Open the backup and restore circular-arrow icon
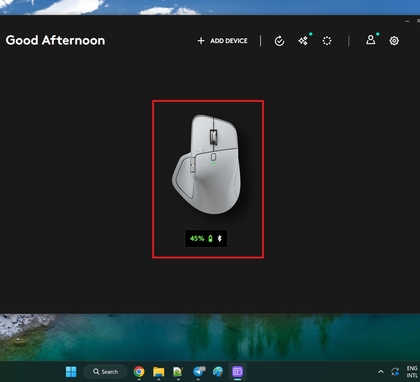The width and height of the screenshot is (420, 382). tap(279, 41)
